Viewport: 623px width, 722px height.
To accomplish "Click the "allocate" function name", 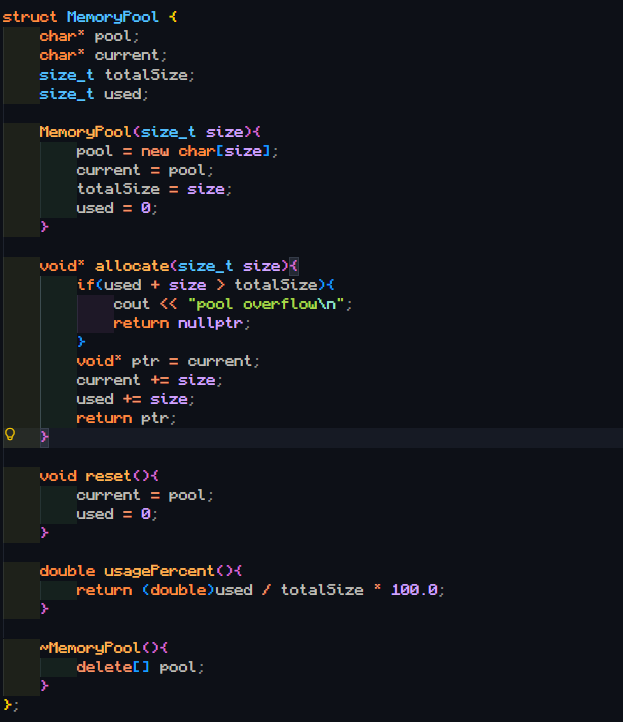I will (132, 266).
